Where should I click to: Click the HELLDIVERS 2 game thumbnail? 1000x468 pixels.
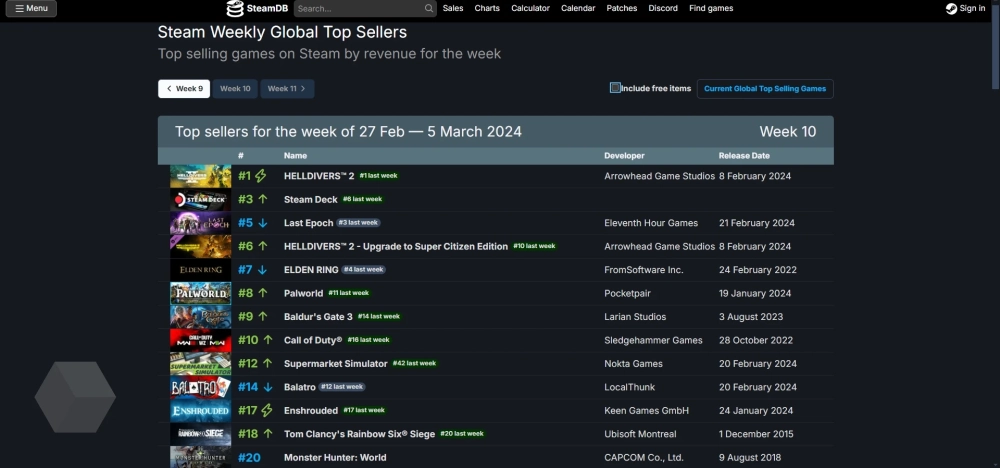200,176
